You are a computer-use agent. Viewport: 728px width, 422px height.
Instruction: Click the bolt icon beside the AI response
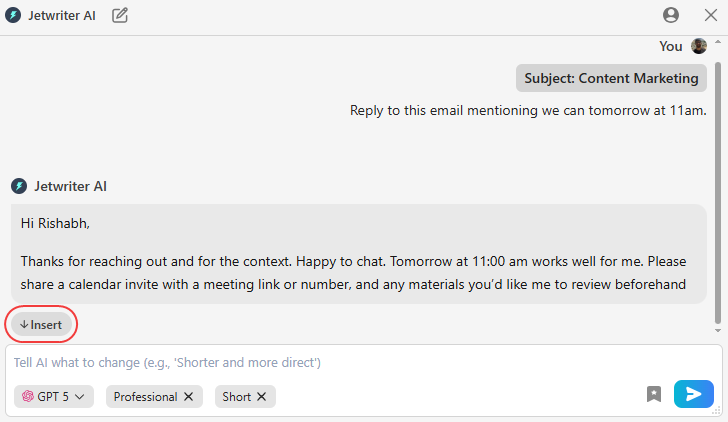(18, 186)
